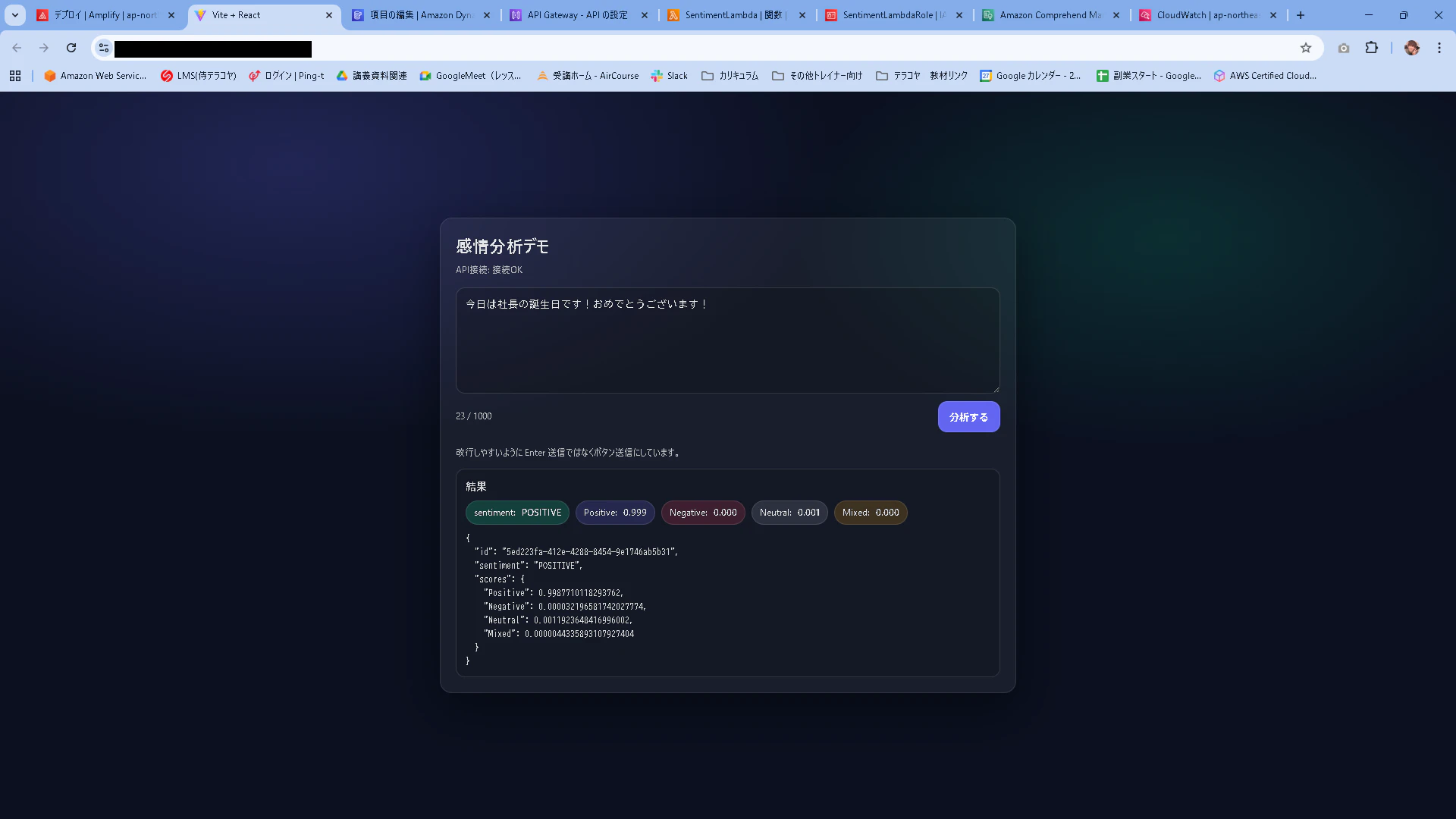Open the Amazon Web Services bookmark
The width and height of the screenshot is (1456, 819).
tap(95, 76)
